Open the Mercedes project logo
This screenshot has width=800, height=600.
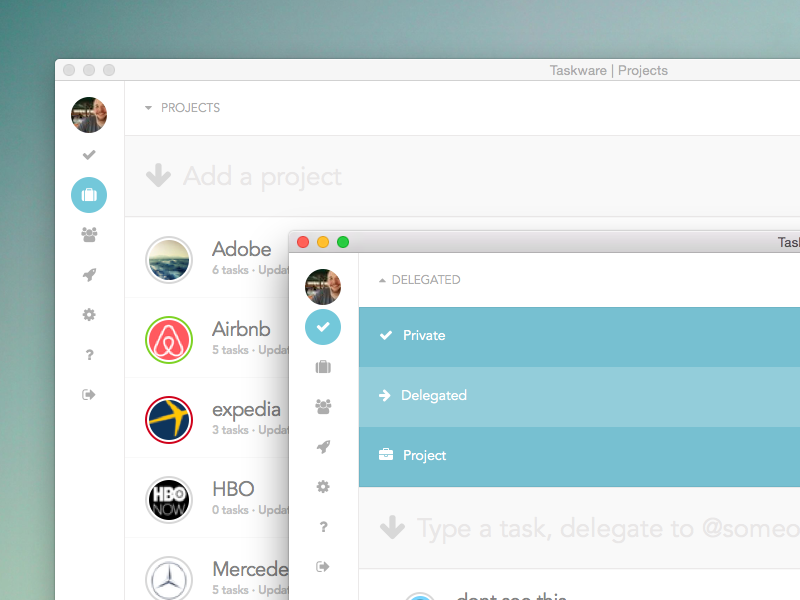pyautogui.click(x=169, y=580)
